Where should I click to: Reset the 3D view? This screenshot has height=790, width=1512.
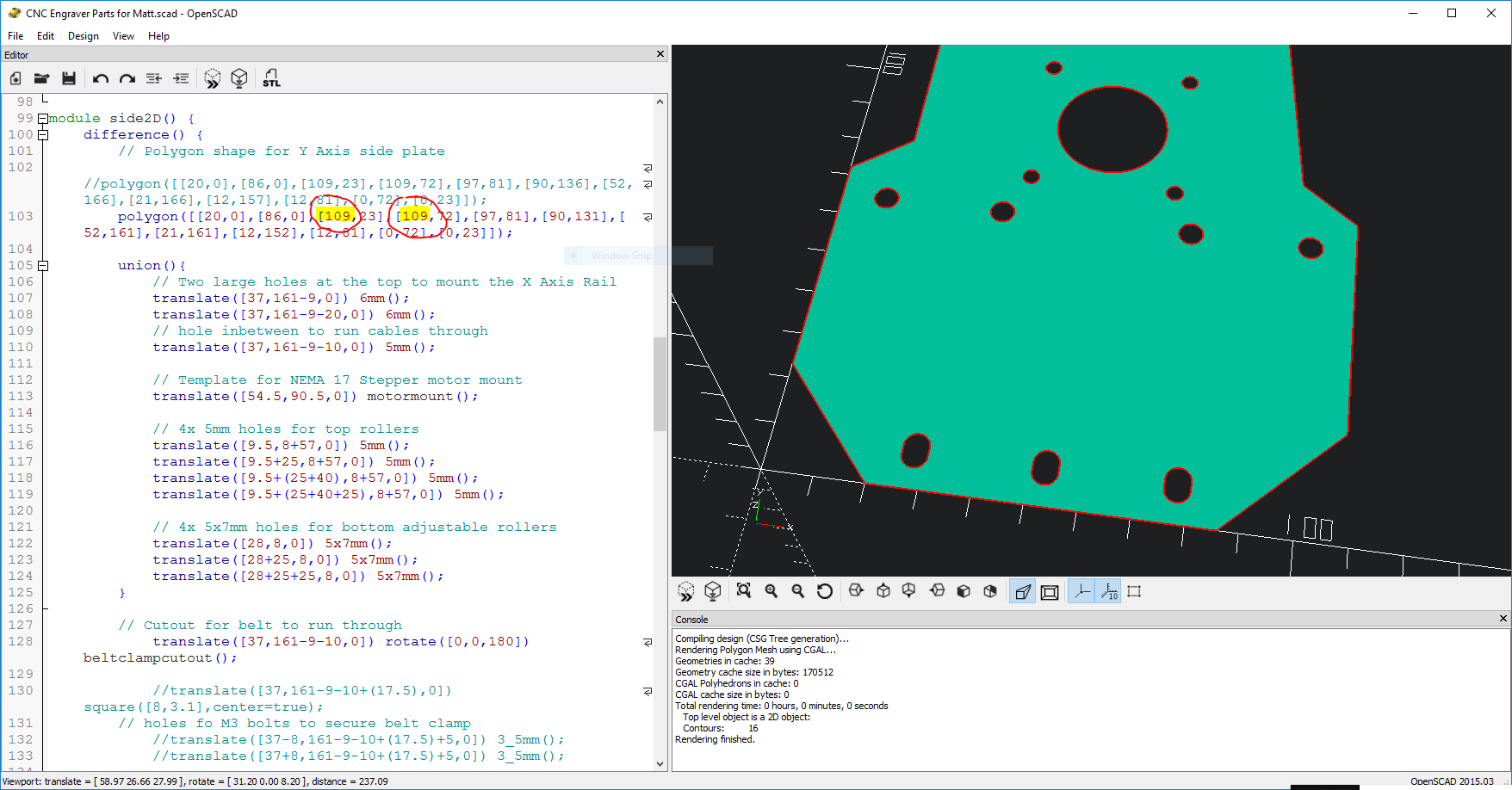[825, 591]
